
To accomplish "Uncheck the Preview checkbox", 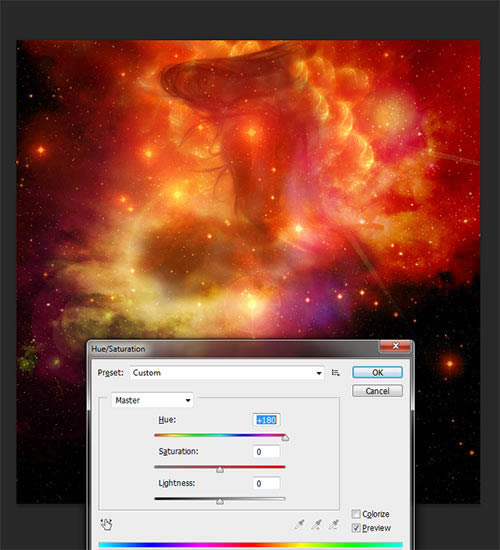I will click(x=356, y=528).
